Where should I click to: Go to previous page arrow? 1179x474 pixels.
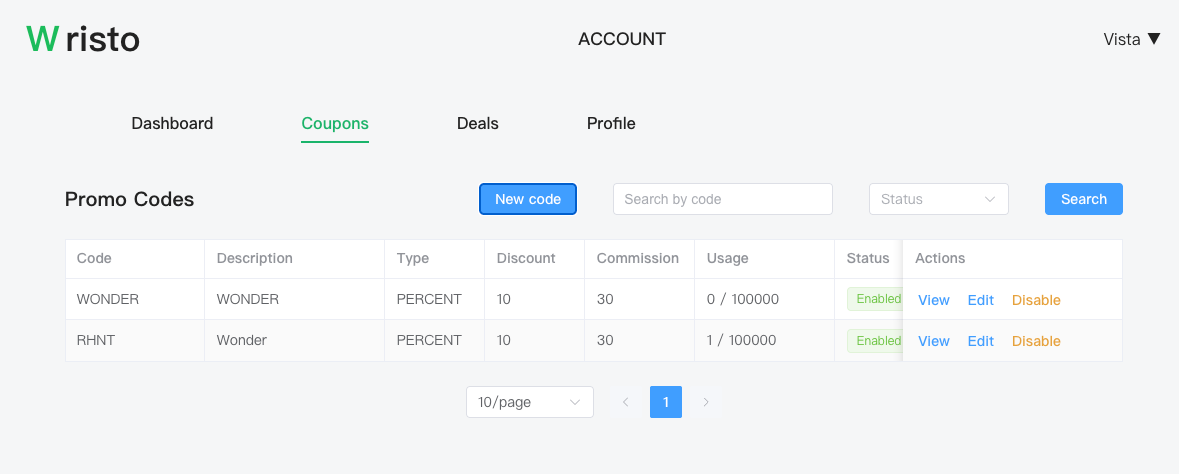pyautogui.click(x=626, y=402)
